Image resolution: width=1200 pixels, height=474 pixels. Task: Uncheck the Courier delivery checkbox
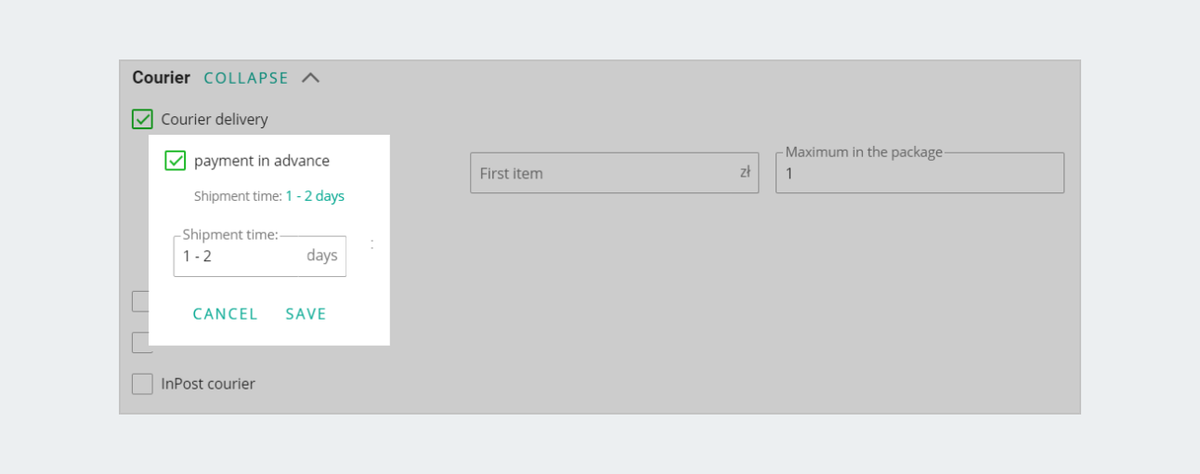pos(143,120)
